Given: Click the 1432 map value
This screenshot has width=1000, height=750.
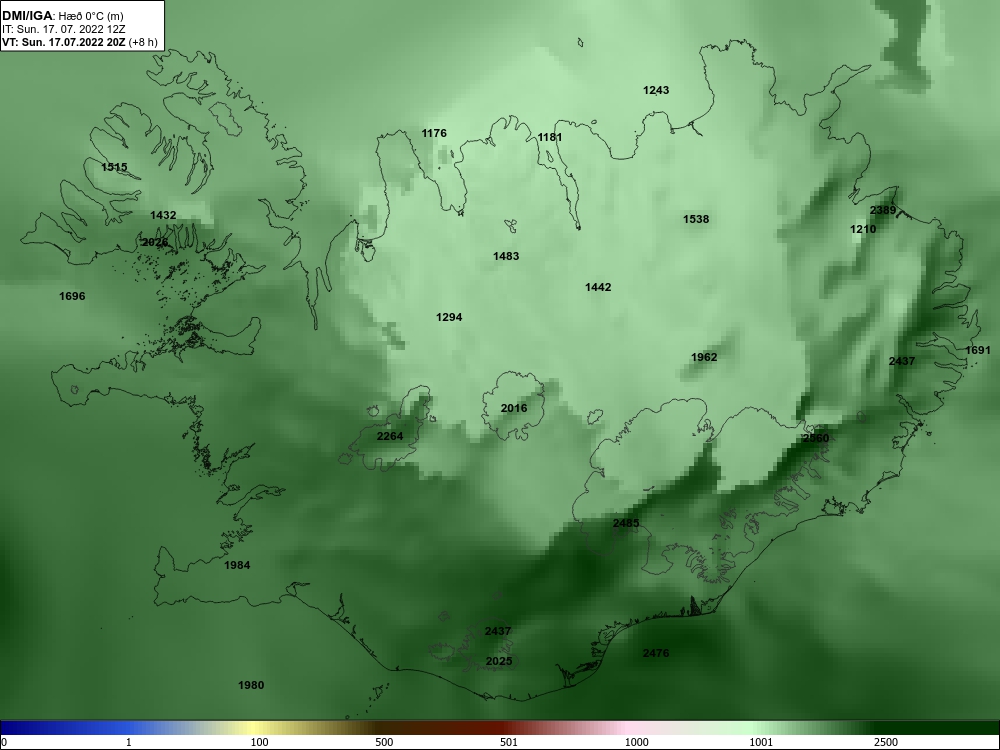Looking at the screenshot, I should 163,215.
